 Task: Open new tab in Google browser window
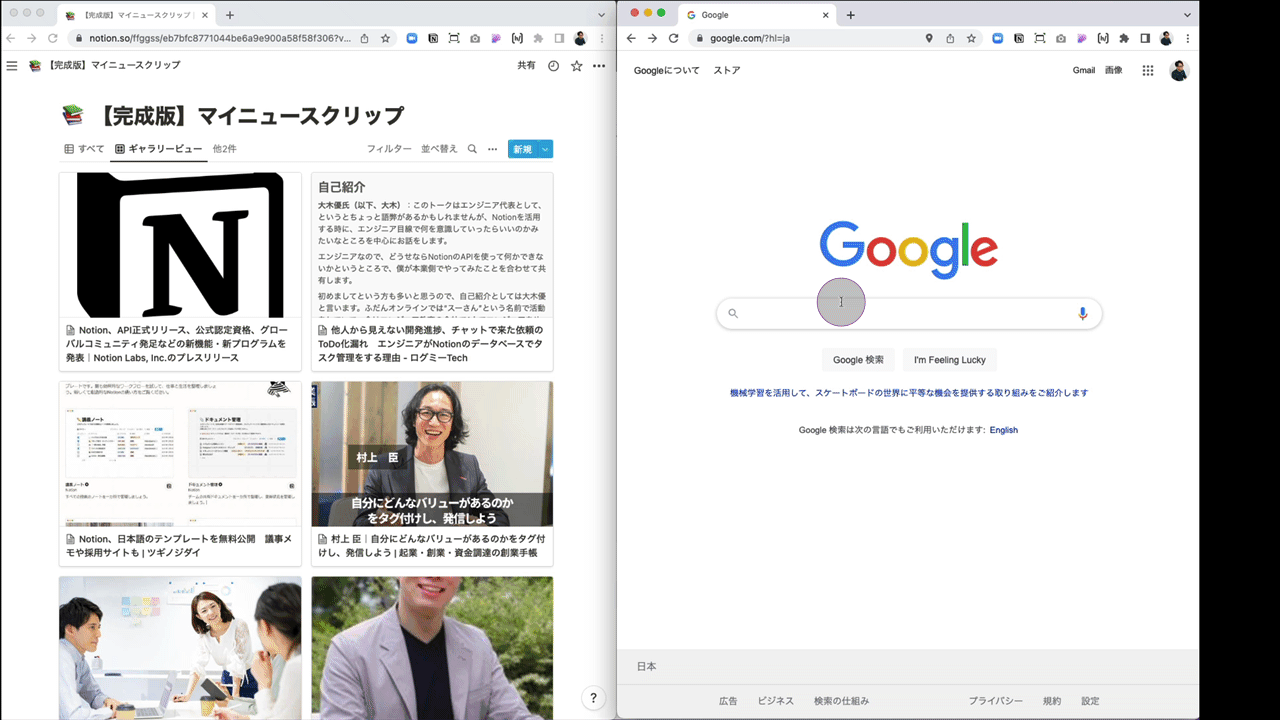click(x=851, y=15)
